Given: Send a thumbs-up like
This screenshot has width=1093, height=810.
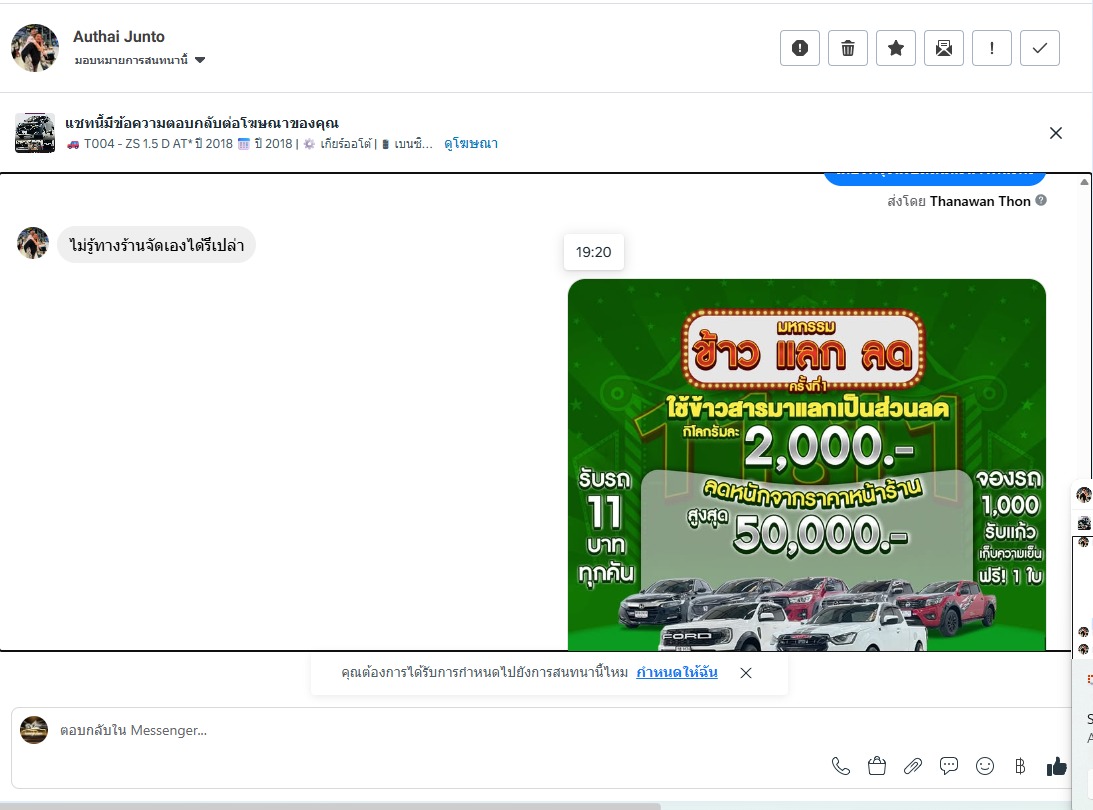Looking at the screenshot, I should click(1056, 766).
